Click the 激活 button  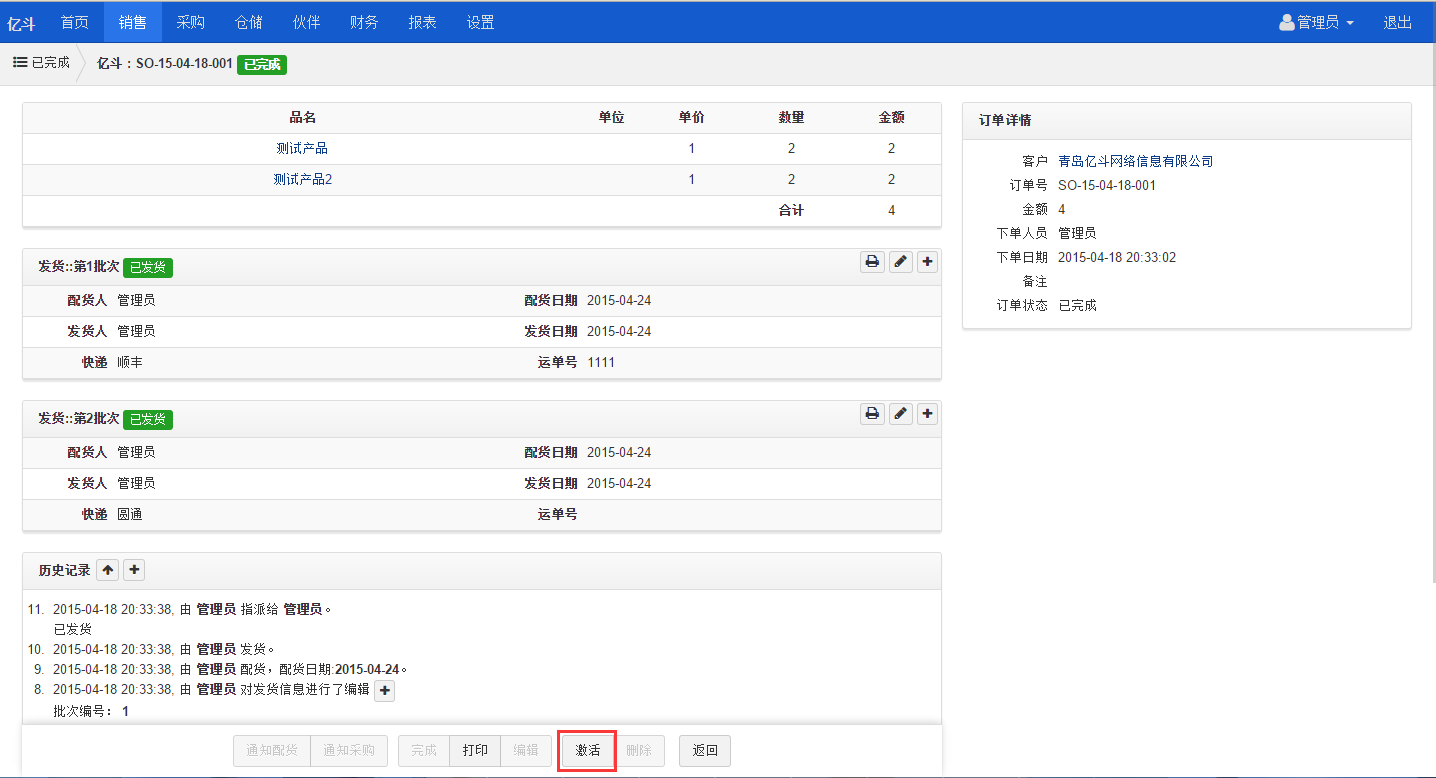click(x=587, y=751)
